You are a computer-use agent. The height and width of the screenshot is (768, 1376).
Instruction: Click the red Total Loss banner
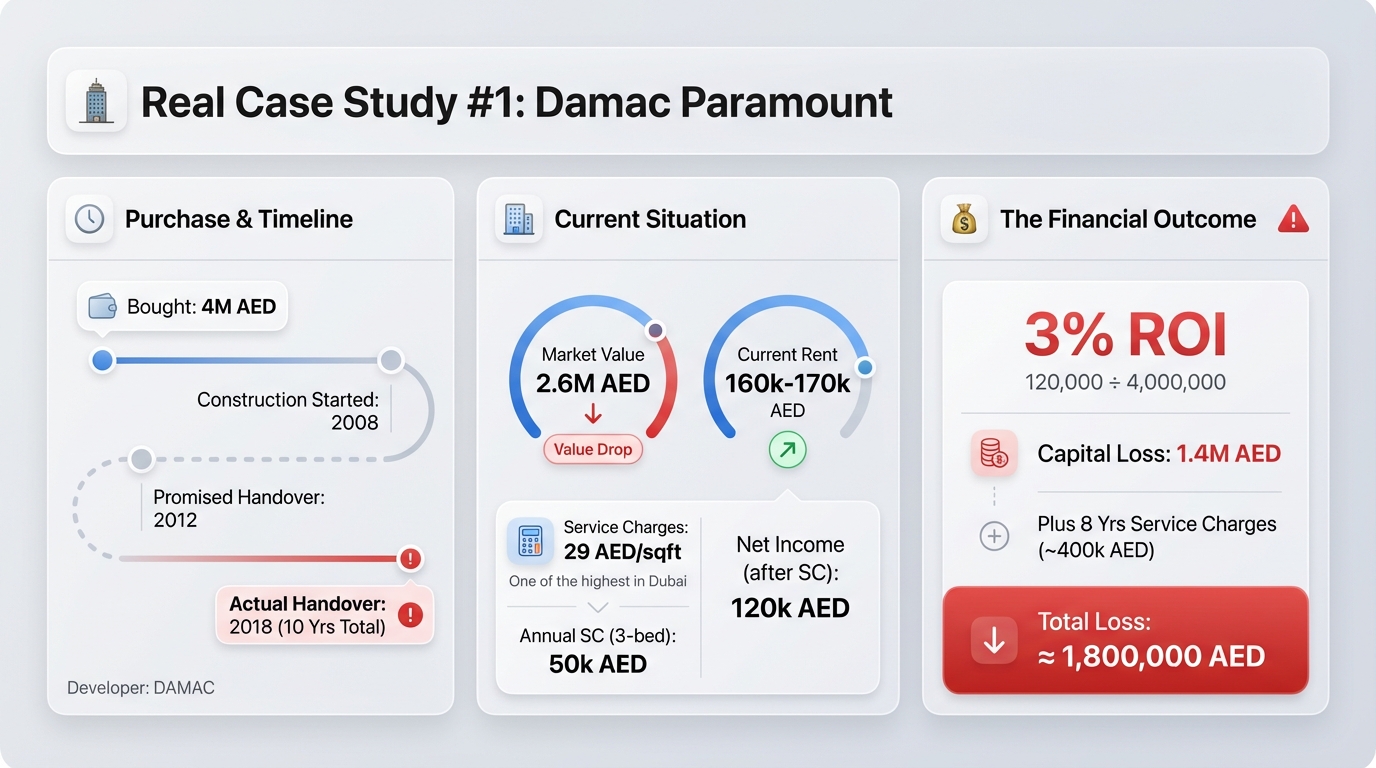click(1125, 640)
